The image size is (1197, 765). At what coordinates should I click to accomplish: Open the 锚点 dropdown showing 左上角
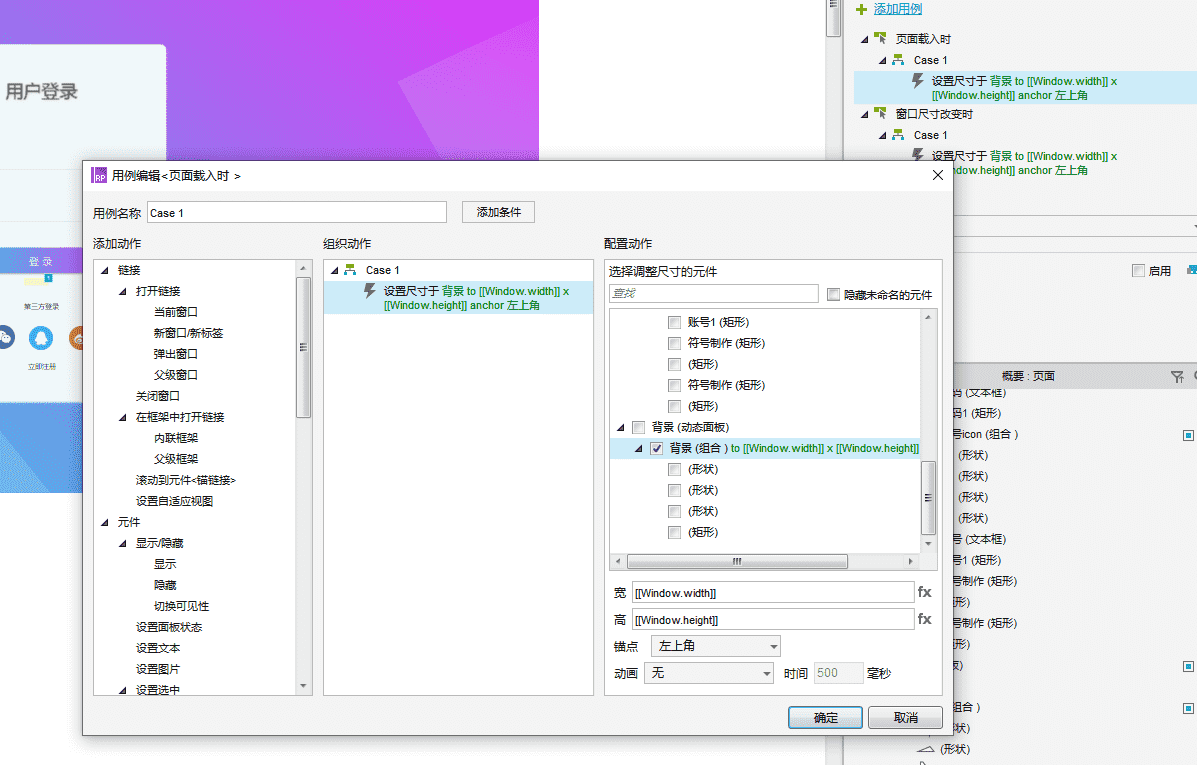click(715, 646)
